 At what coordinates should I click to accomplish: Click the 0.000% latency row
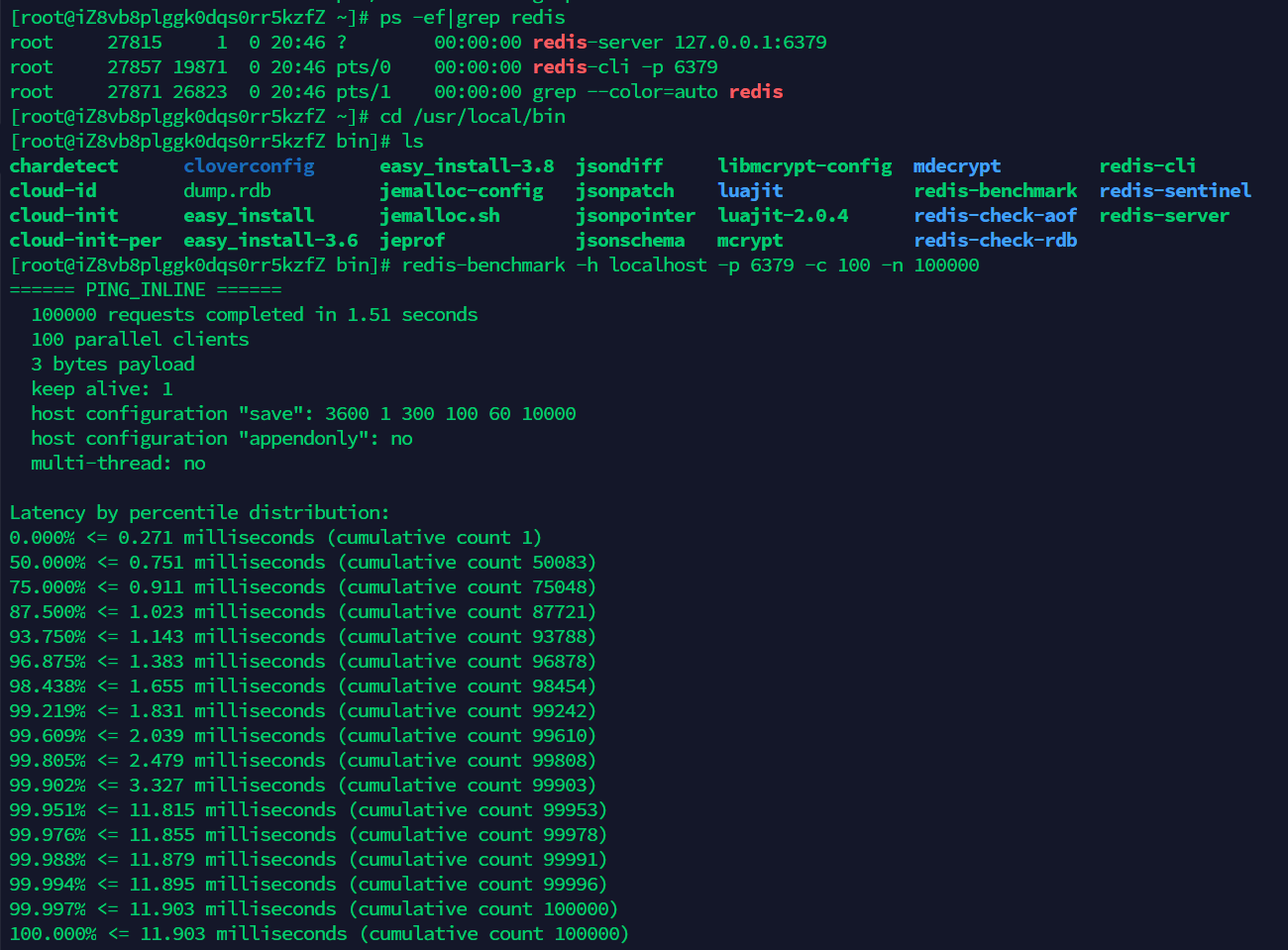(x=275, y=538)
